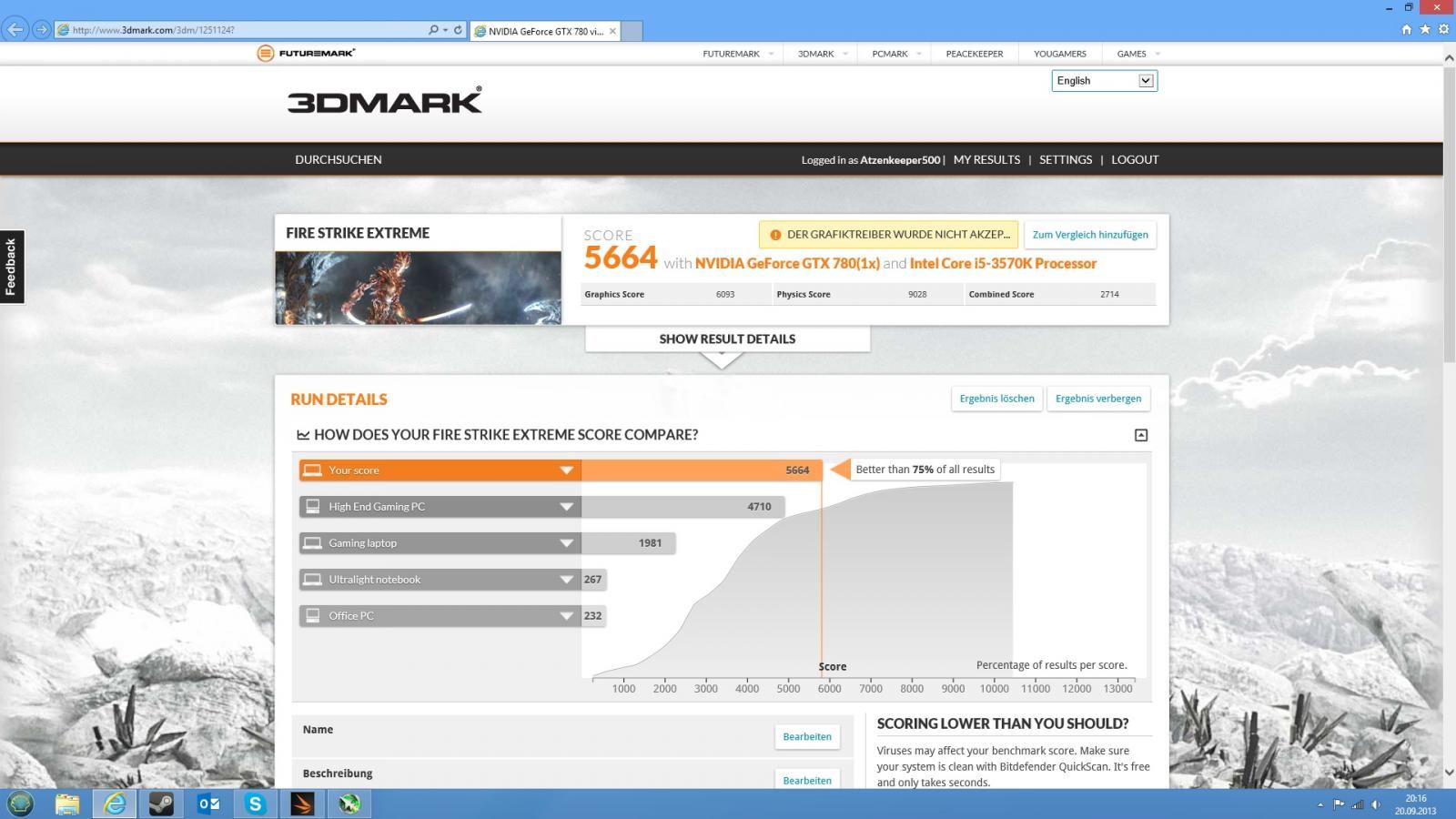1456x819 pixels.
Task: Click Bearbeiten beside Name
Action: 807,736
